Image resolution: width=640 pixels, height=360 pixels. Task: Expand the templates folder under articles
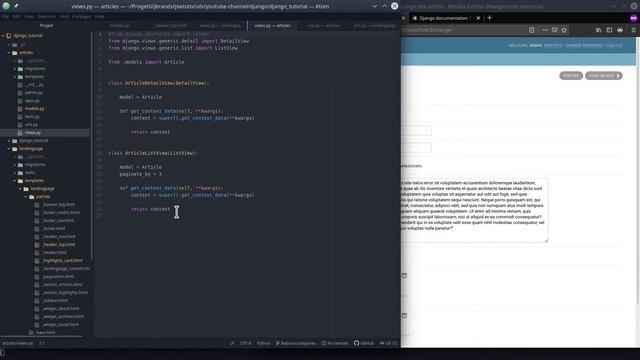(x=15, y=77)
